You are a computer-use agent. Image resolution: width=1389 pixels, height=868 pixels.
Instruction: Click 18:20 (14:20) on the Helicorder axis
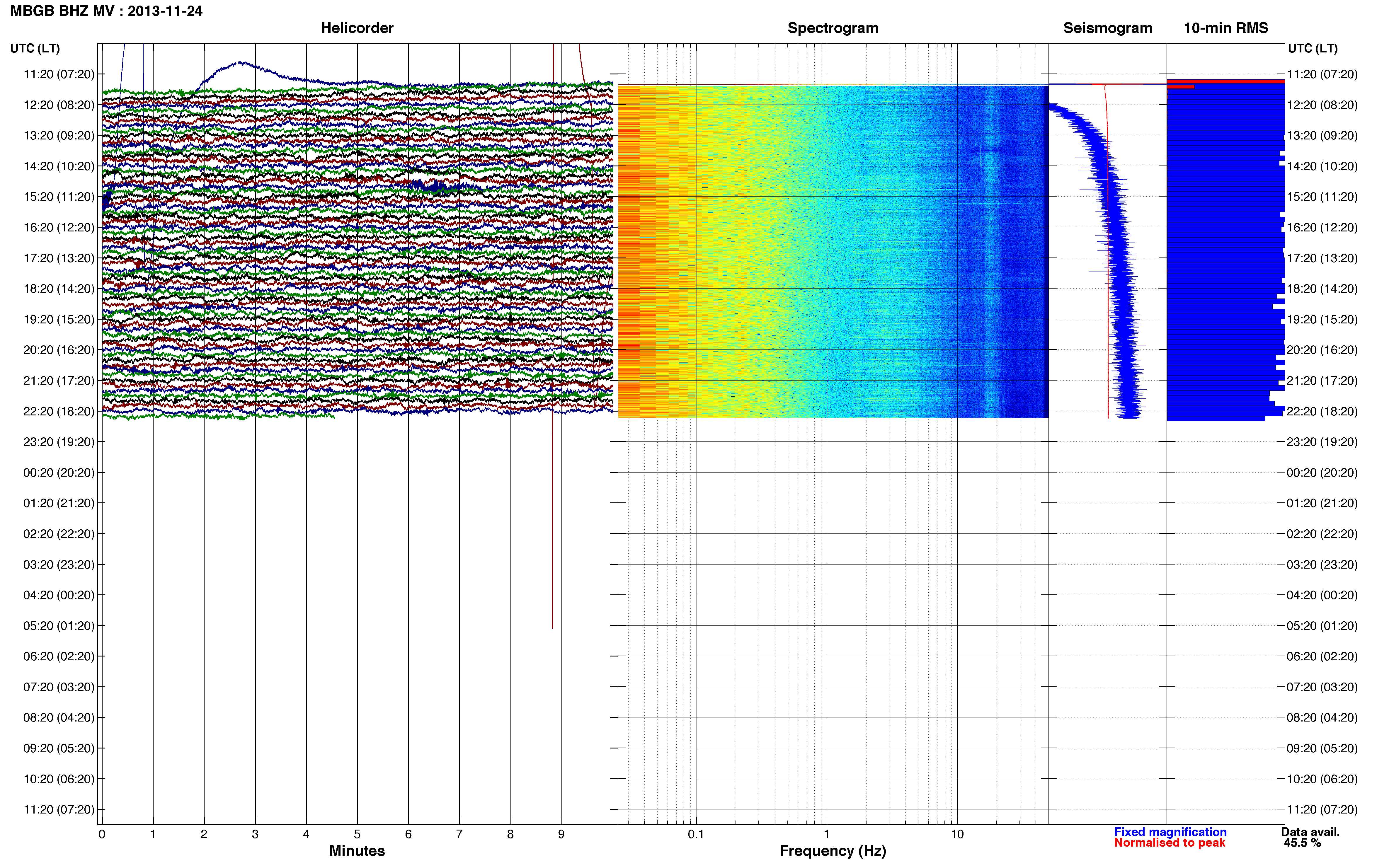pyautogui.click(x=59, y=289)
